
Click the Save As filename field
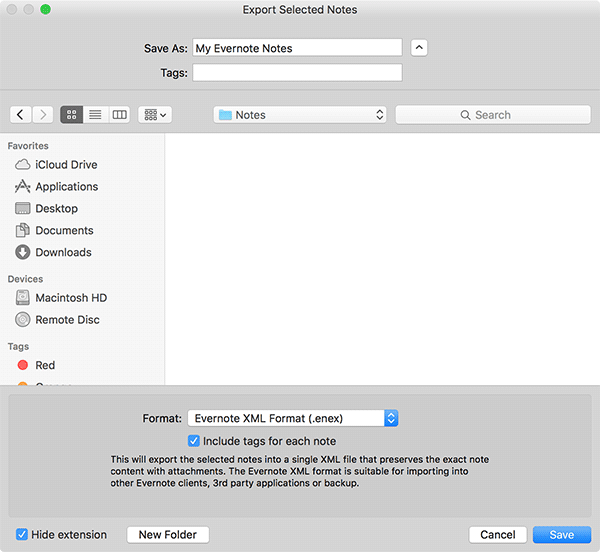coord(297,48)
